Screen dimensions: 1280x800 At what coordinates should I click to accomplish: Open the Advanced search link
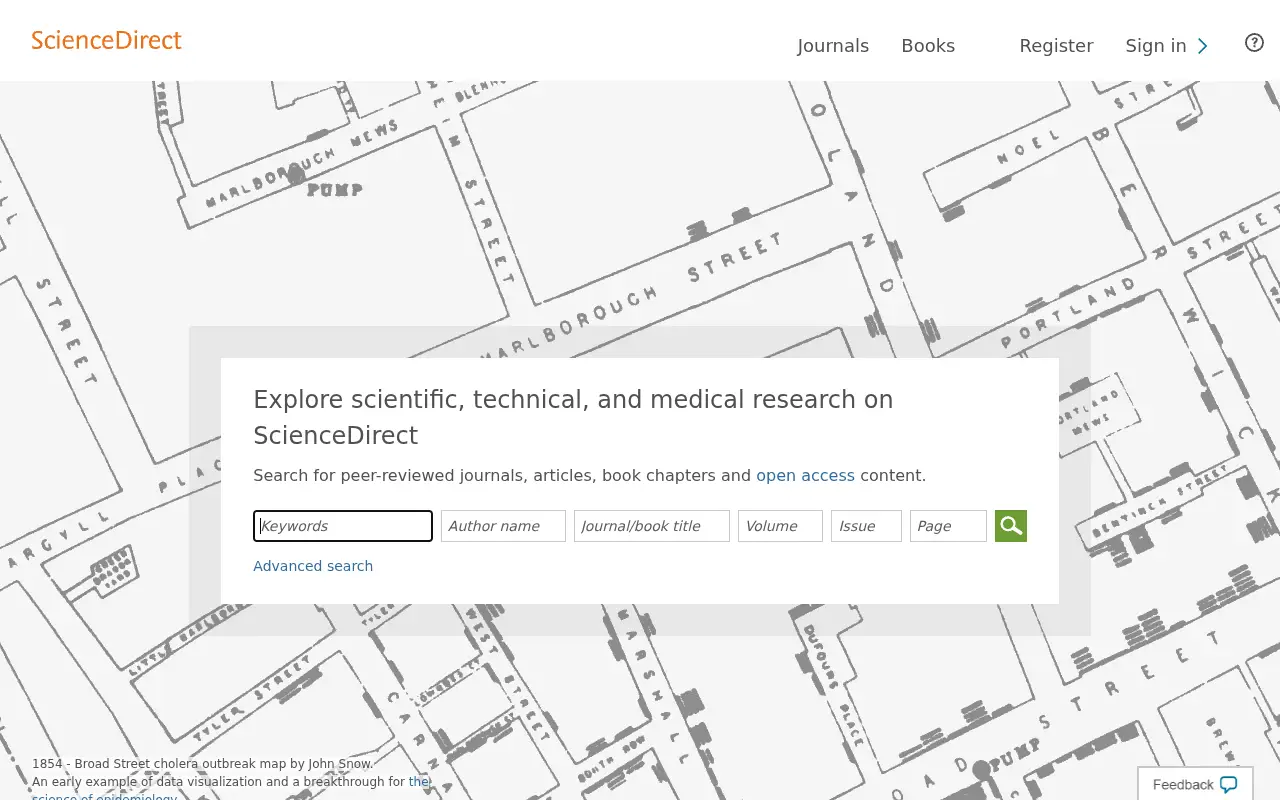pos(313,566)
